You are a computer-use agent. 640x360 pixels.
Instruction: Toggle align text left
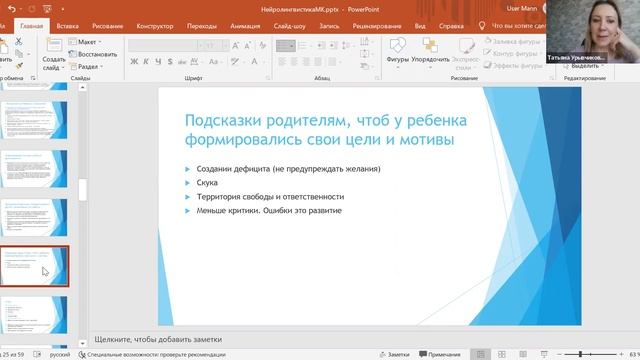(282, 62)
